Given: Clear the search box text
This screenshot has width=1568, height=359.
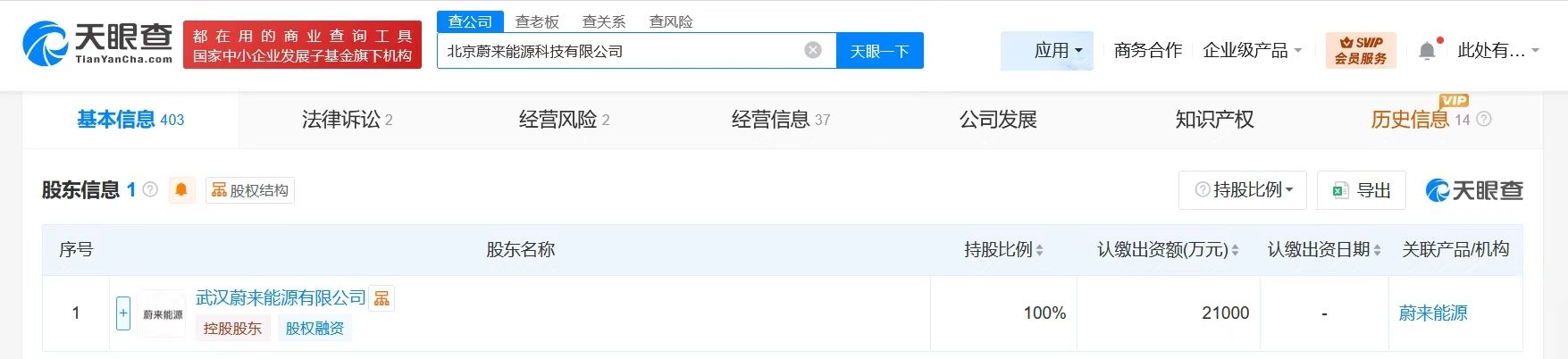Looking at the screenshot, I should point(813,50).
